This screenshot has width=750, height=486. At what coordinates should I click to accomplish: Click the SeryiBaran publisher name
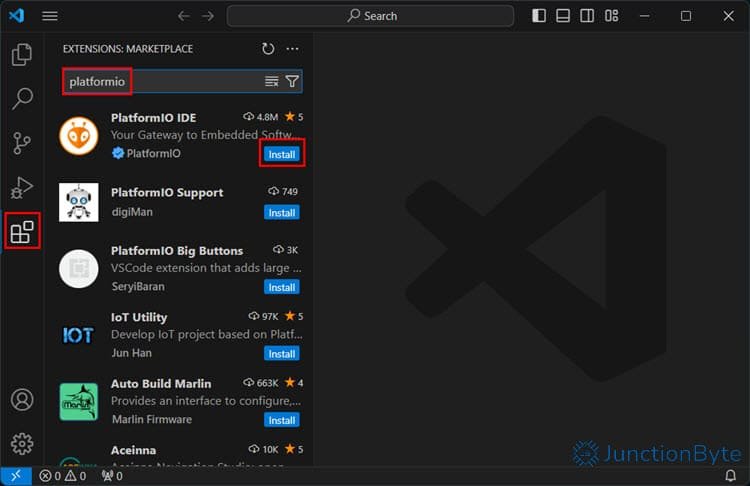click(x=138, y=286)
